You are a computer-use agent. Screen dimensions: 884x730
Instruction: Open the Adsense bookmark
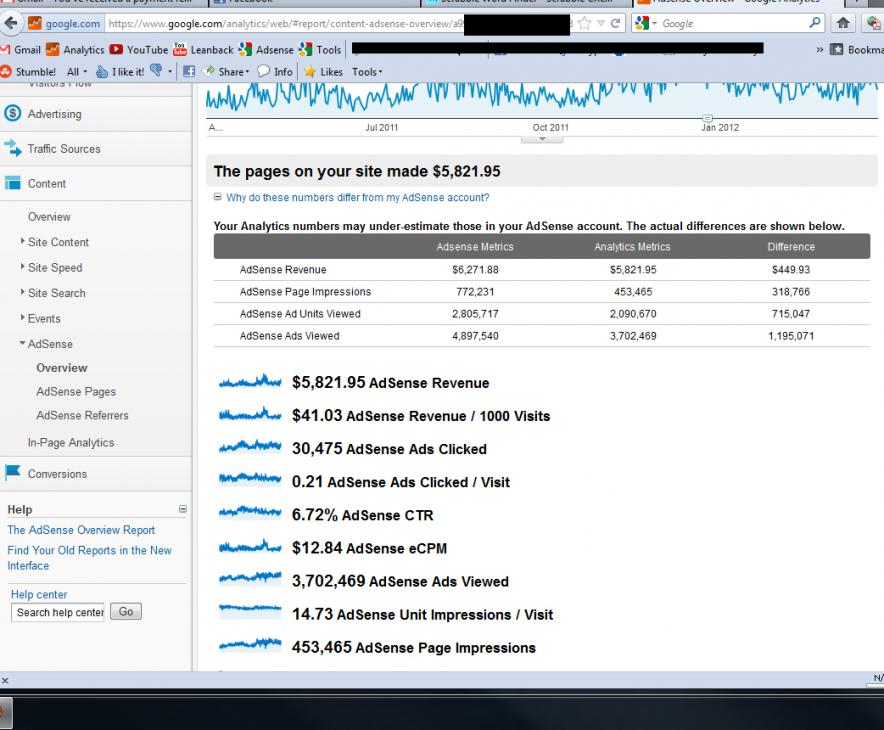(266, 50)
